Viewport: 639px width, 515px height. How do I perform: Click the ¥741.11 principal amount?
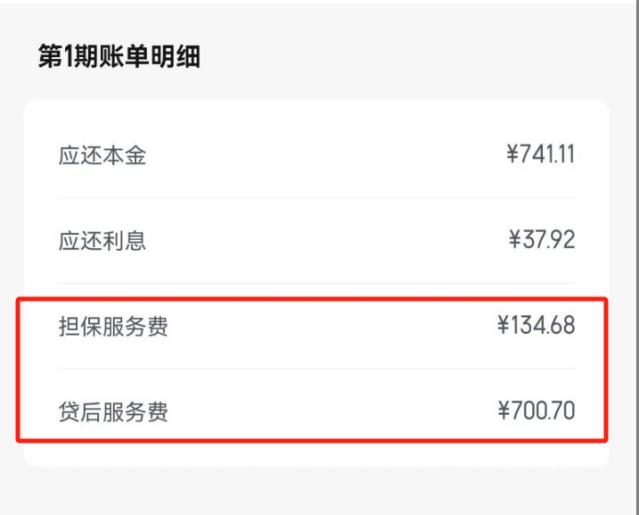541,155
